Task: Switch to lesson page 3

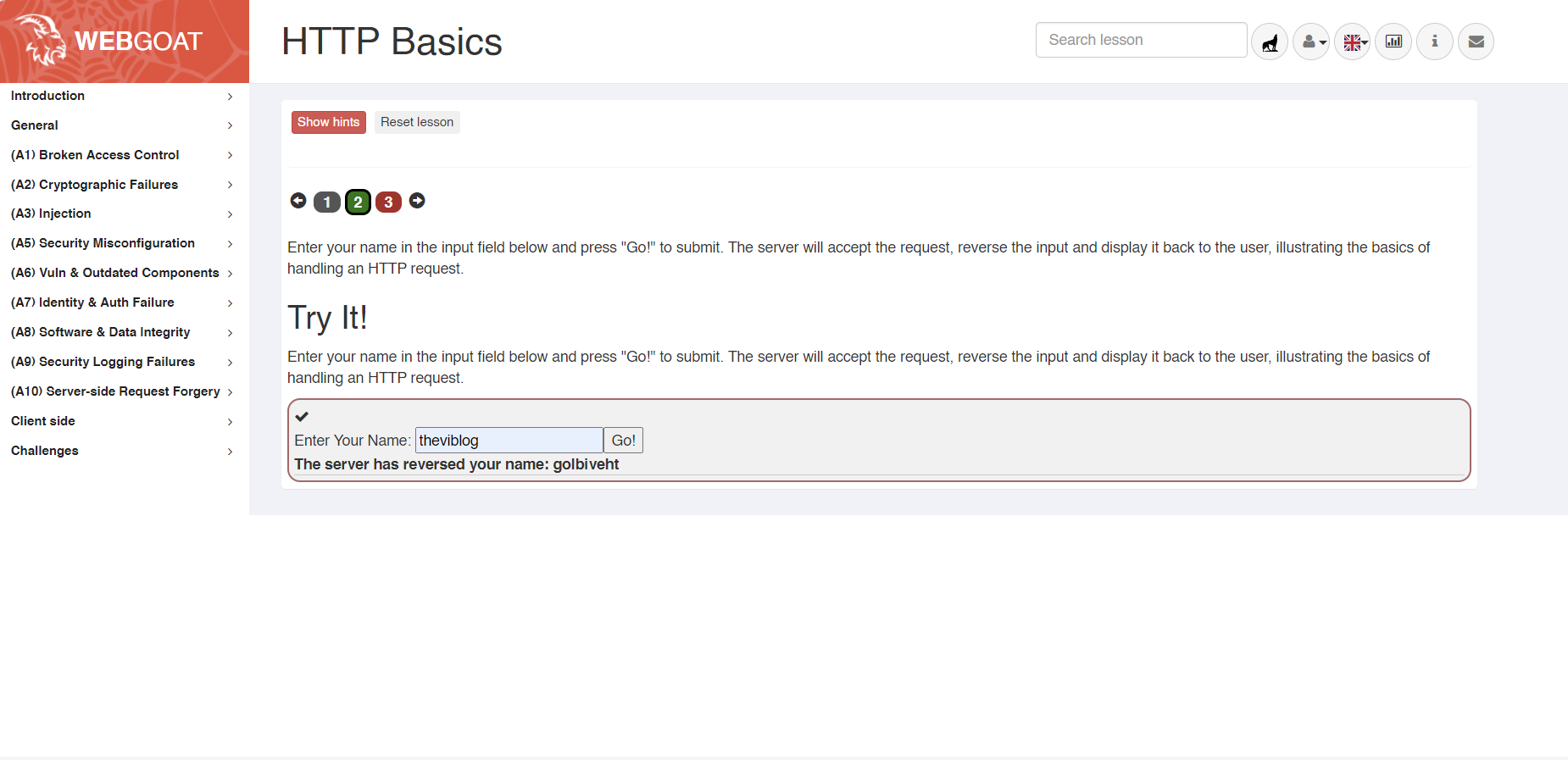Action: 388,202
